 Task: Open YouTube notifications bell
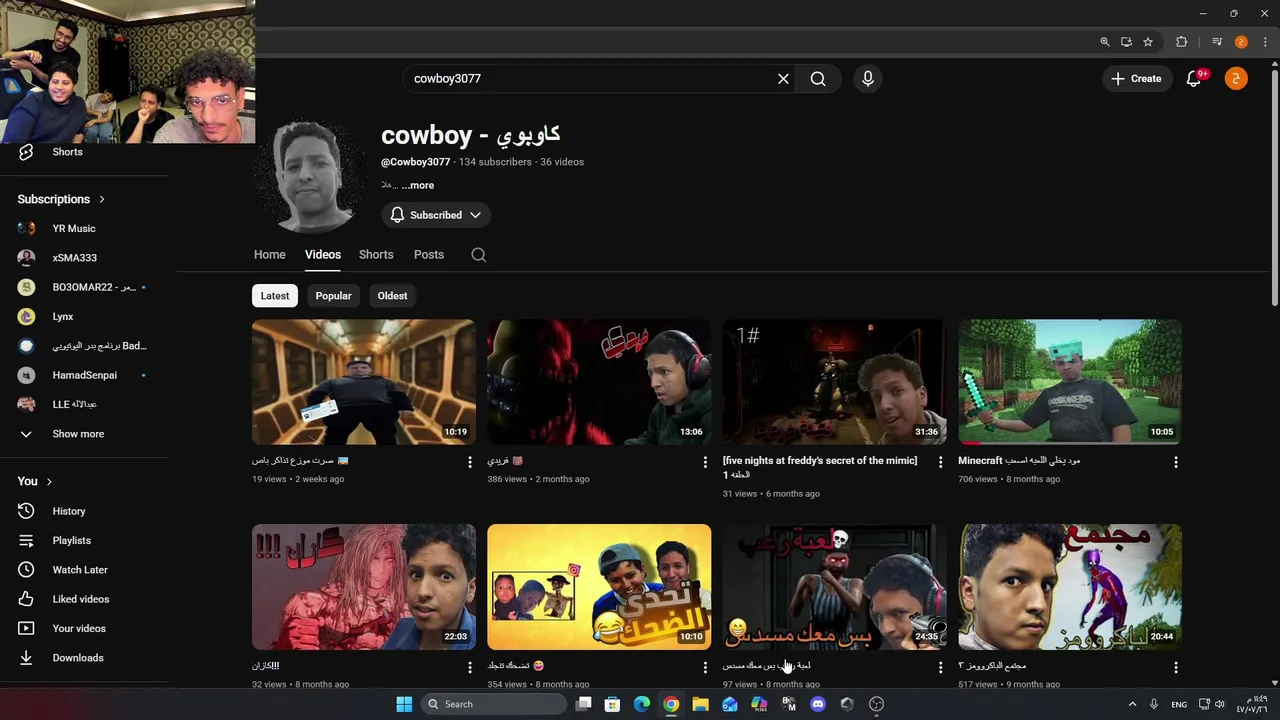click(1193, 78)
